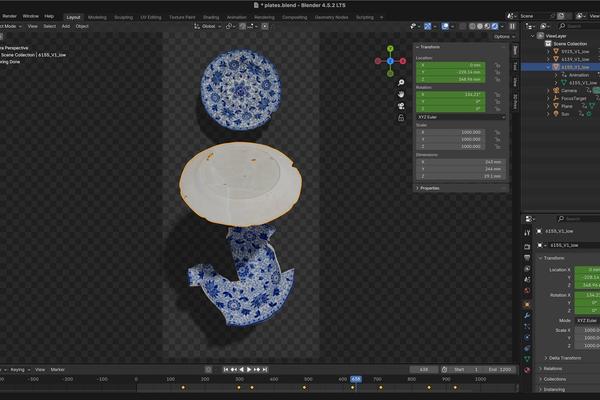Click the green Y axis on navigation gizmo
This screenshot has width=600, height=400.
point(390,49)
